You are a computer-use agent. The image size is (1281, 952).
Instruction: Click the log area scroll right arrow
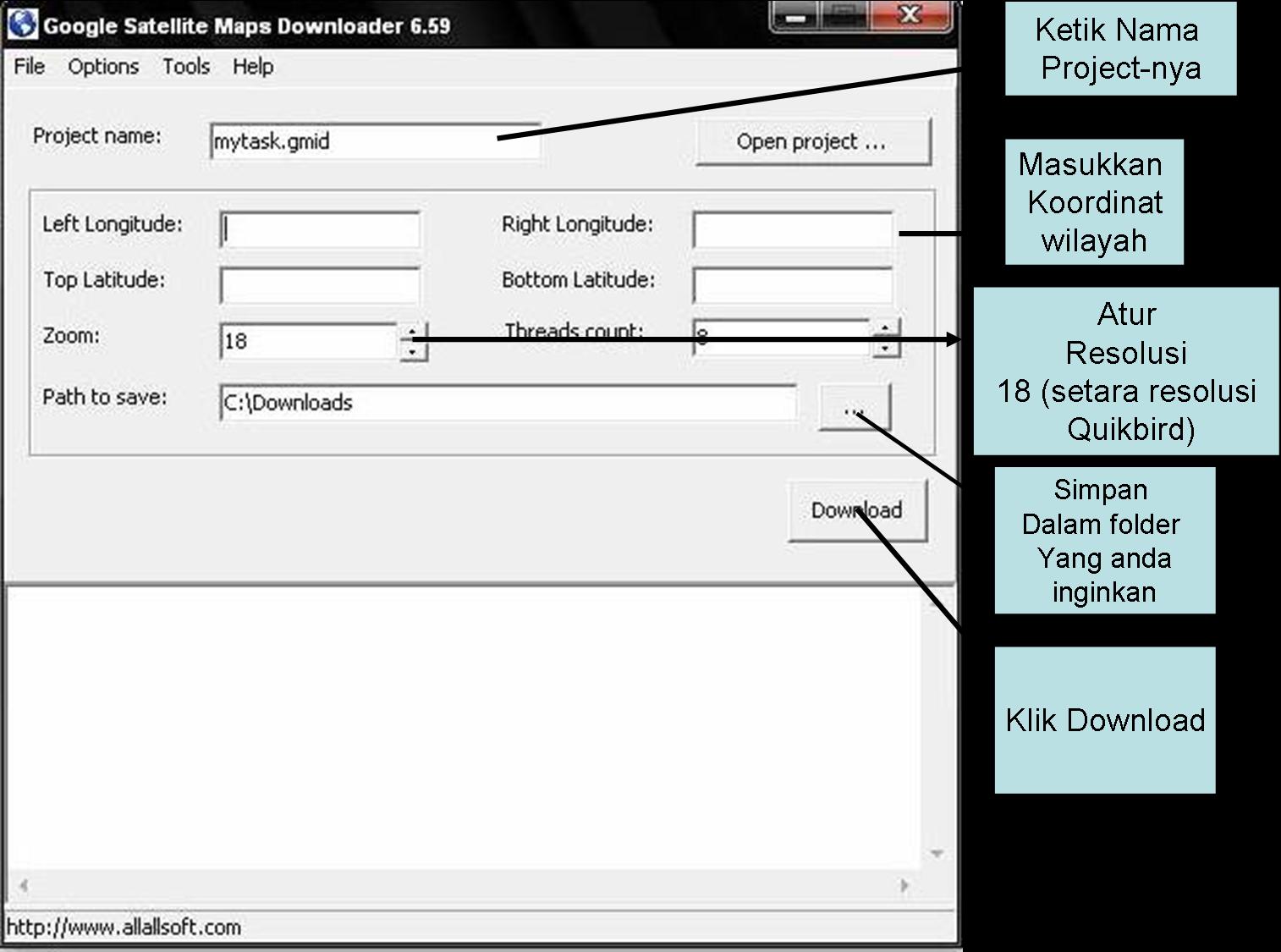pyautogui.click(x=904, y=886)
